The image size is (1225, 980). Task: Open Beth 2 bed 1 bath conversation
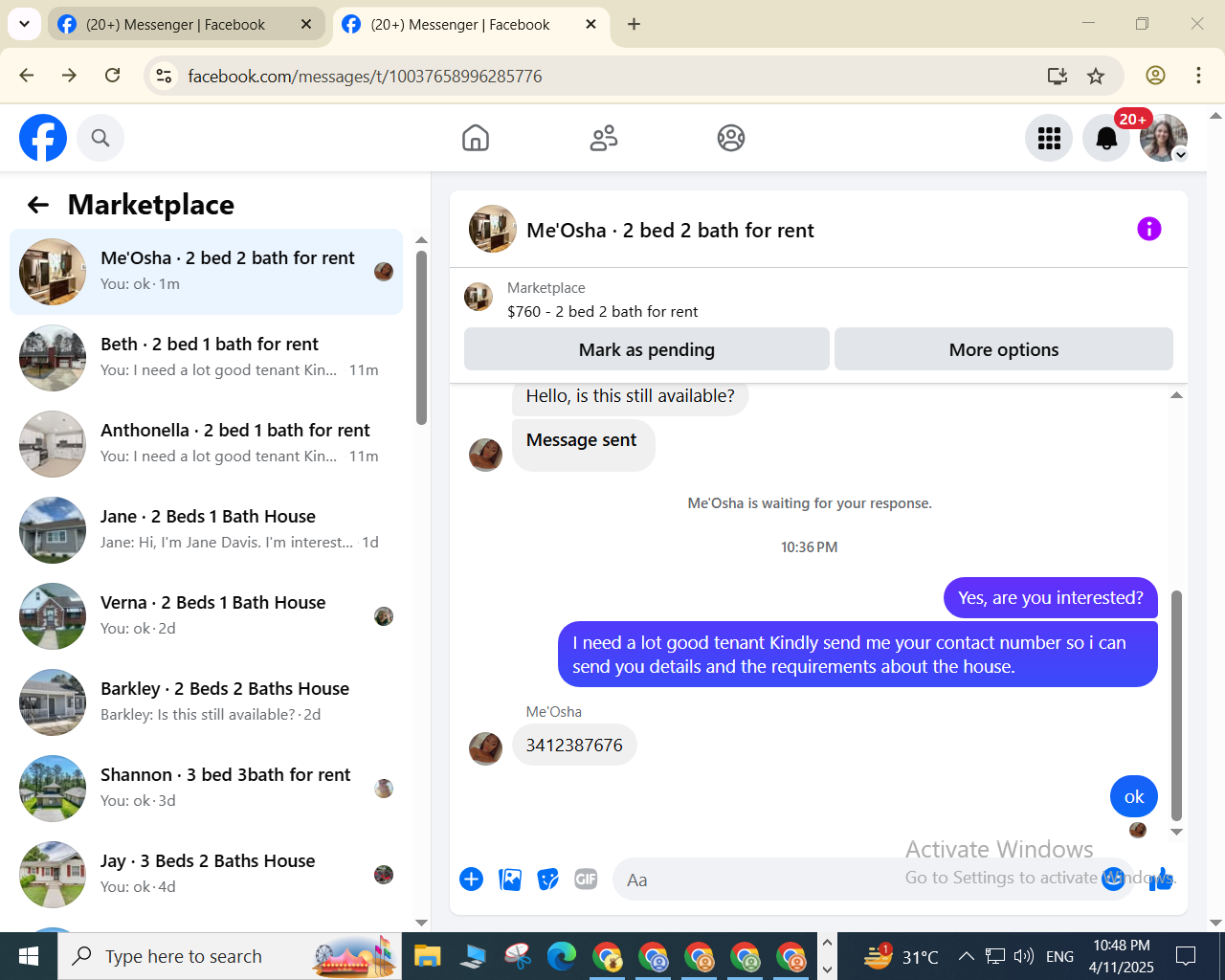[206, 358]
